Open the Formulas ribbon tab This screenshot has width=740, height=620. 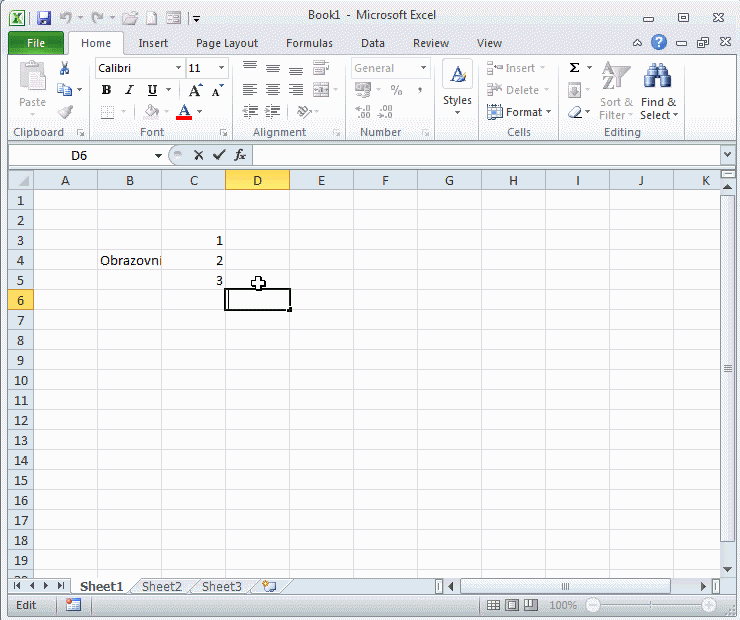click(309, 43)
